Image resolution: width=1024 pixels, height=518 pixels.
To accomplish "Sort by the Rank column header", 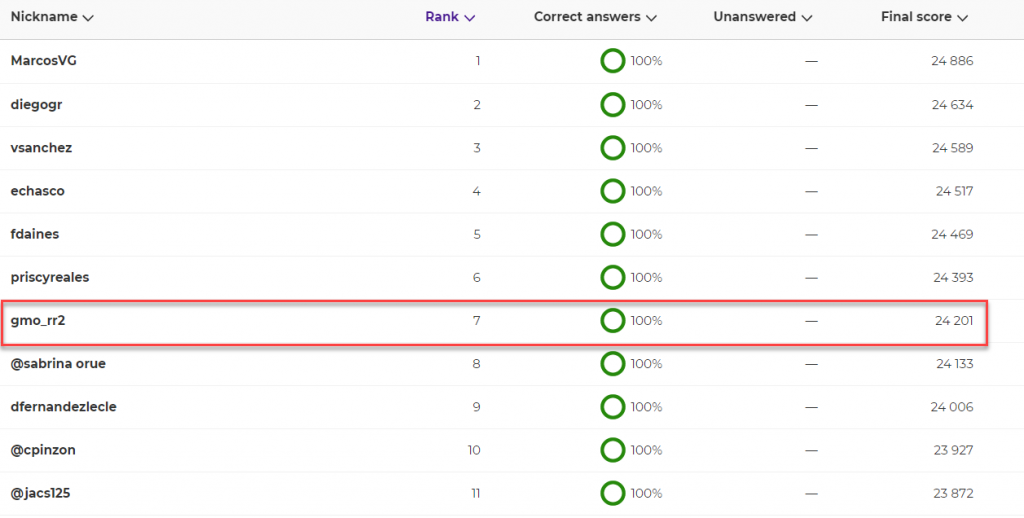I will pyautogui.click(x=450, y=18).
